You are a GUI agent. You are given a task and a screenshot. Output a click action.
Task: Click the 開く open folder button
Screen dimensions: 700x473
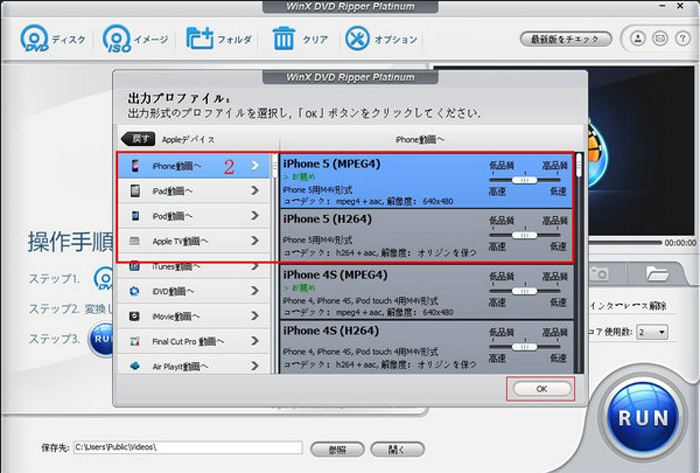[x=397, y=449]
